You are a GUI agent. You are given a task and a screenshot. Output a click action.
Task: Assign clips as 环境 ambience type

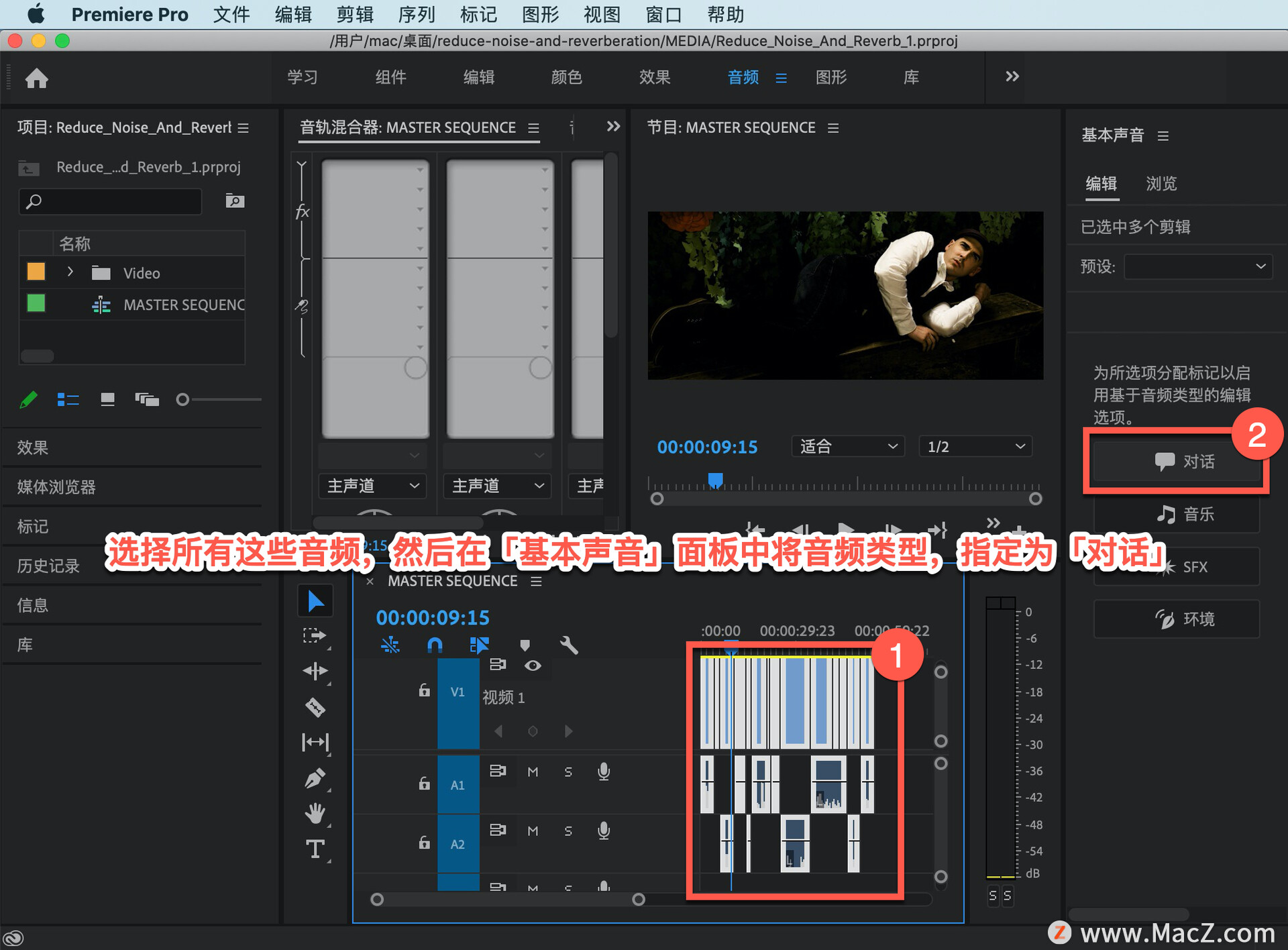point(1176,619)
